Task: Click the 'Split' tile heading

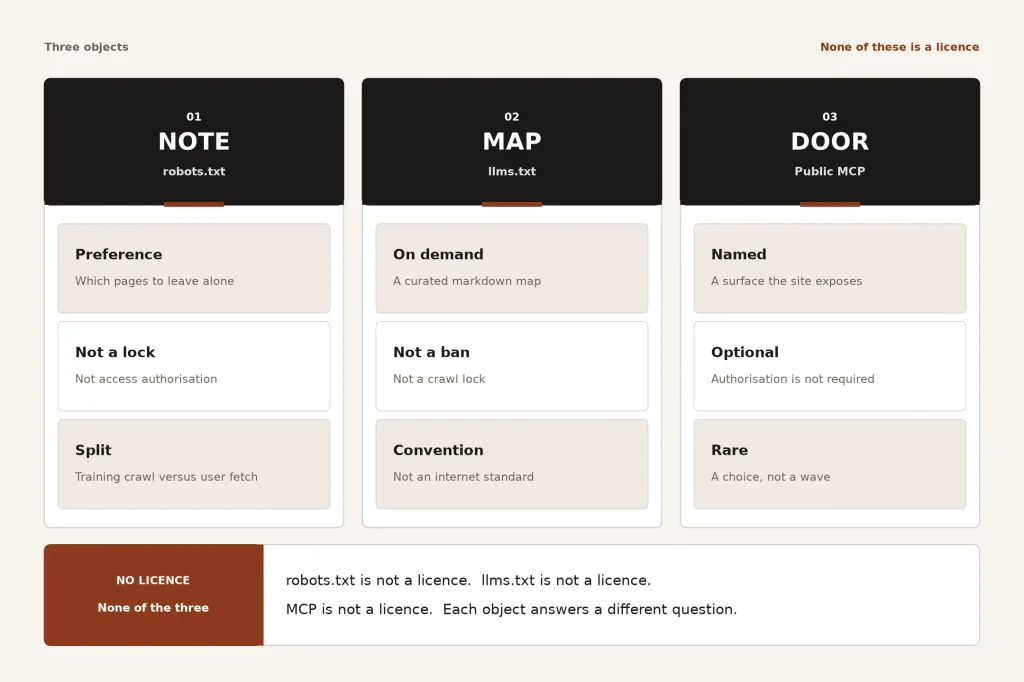Action: [x=93, y=450]
